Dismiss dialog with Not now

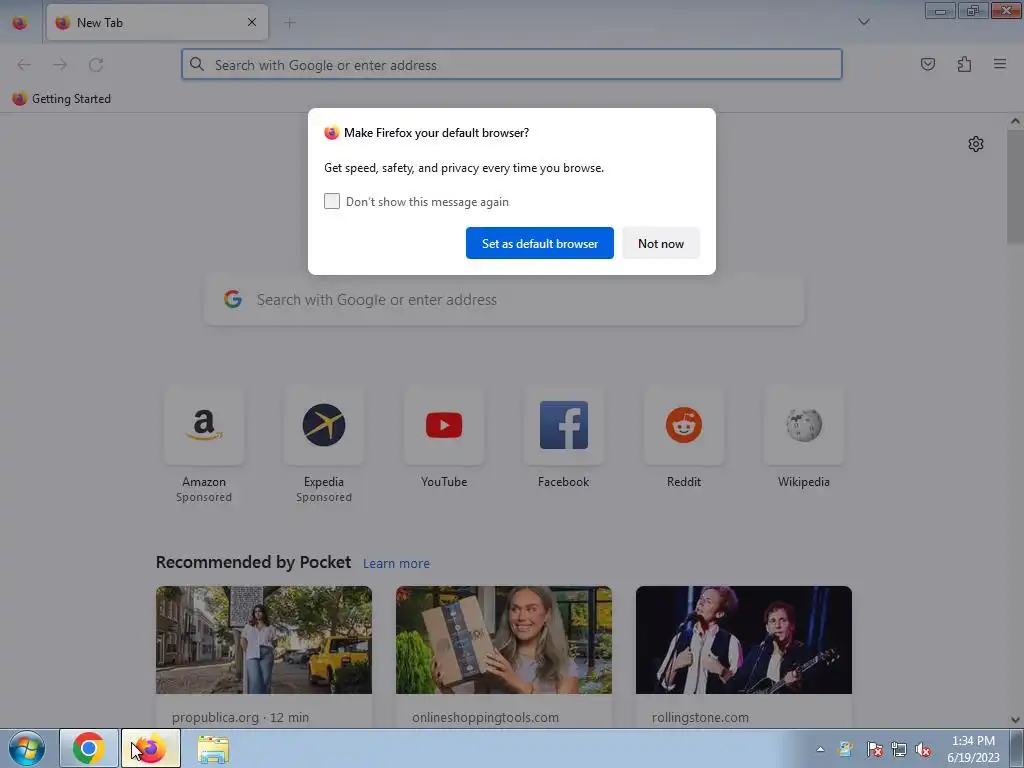coord(660,243)
